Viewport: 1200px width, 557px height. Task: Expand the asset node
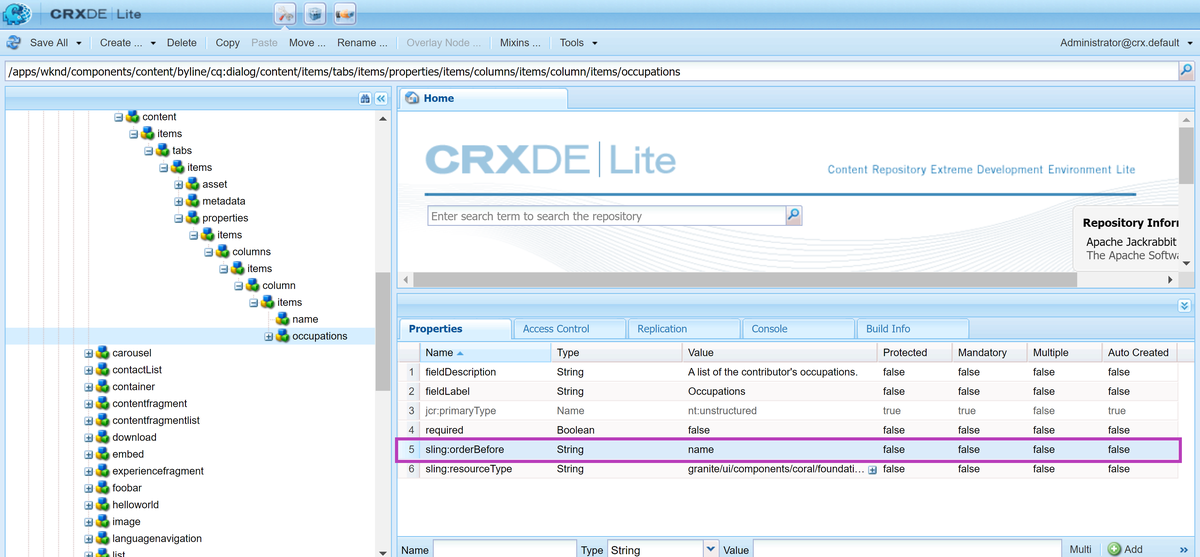click(x=179, y=184)
